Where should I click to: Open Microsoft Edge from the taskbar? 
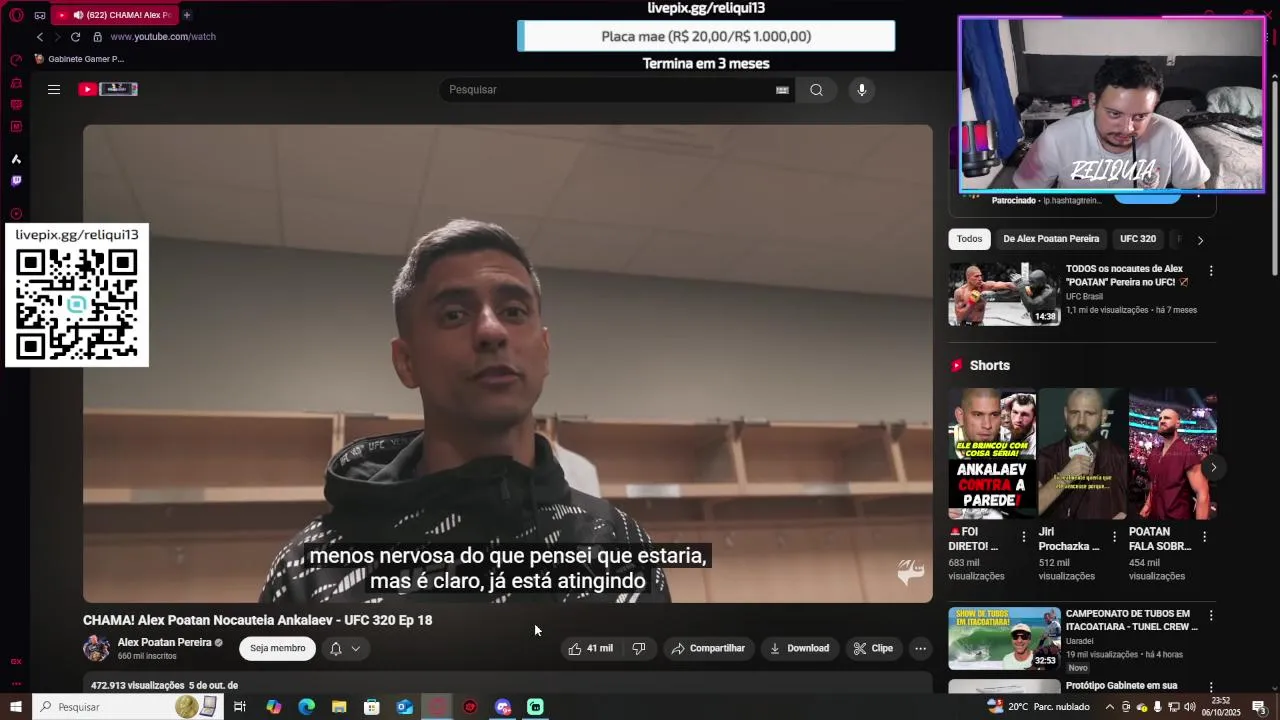coord(306,707)
